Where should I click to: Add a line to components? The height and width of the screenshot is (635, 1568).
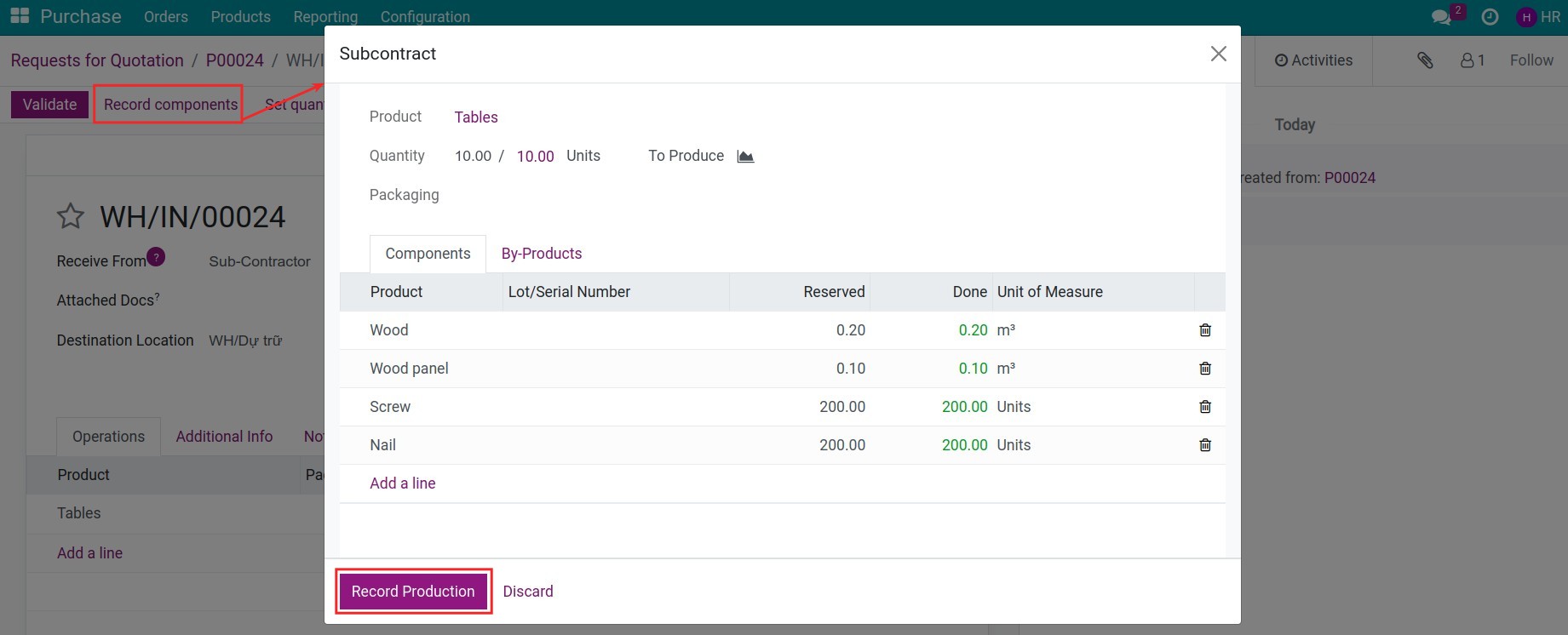403,483
